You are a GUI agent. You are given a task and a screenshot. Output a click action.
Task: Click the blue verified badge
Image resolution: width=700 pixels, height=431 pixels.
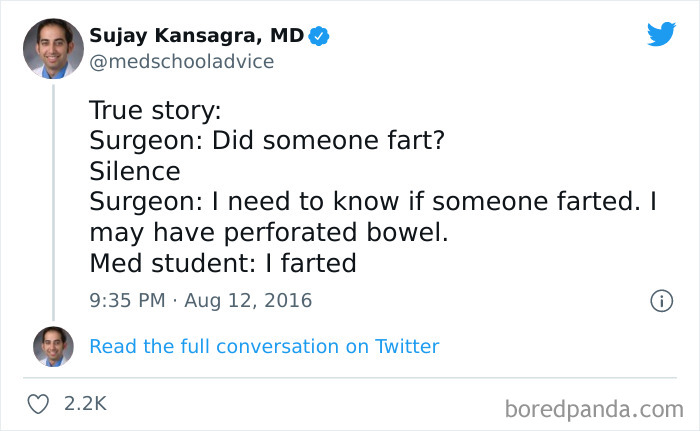coord(319,37)
